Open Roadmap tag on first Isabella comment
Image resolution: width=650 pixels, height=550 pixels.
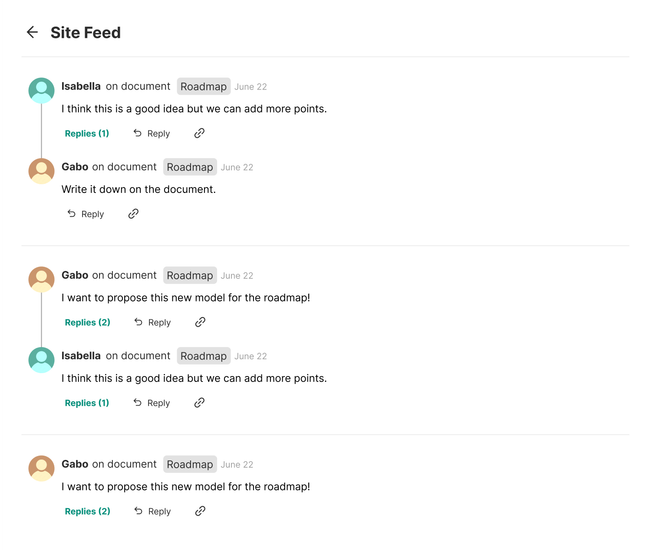(x=203, y=87)
